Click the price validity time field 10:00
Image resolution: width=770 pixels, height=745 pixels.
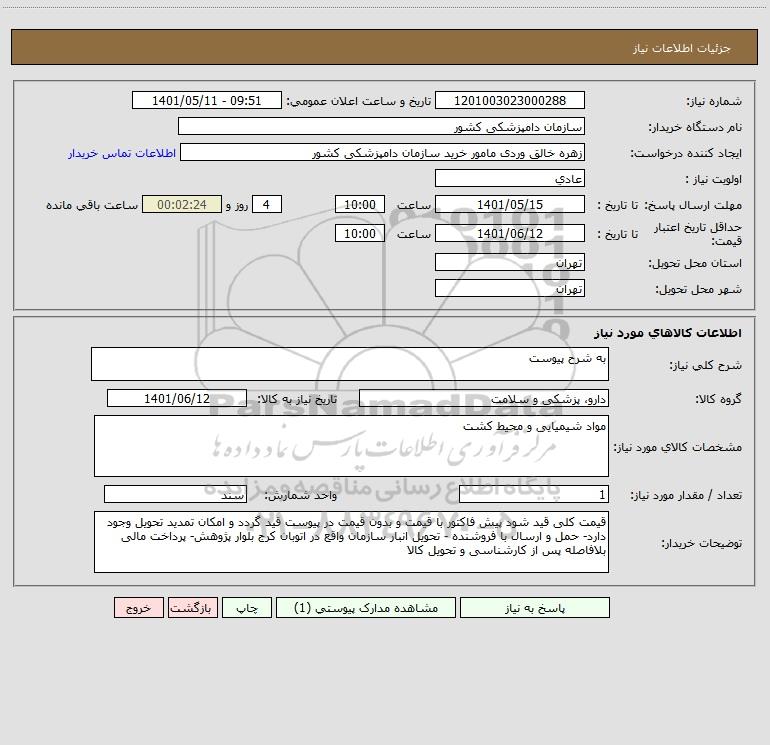[359, 233]
